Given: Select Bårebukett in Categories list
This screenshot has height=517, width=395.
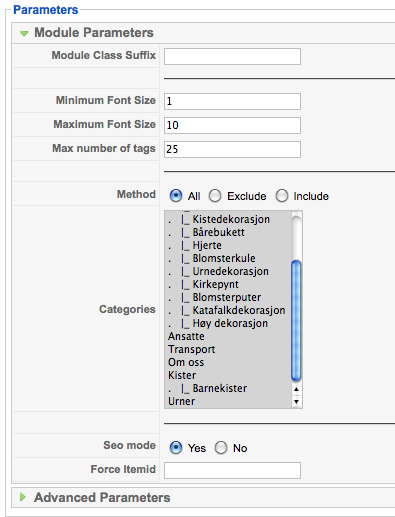Looking at the screenshot, I should 228,232.
